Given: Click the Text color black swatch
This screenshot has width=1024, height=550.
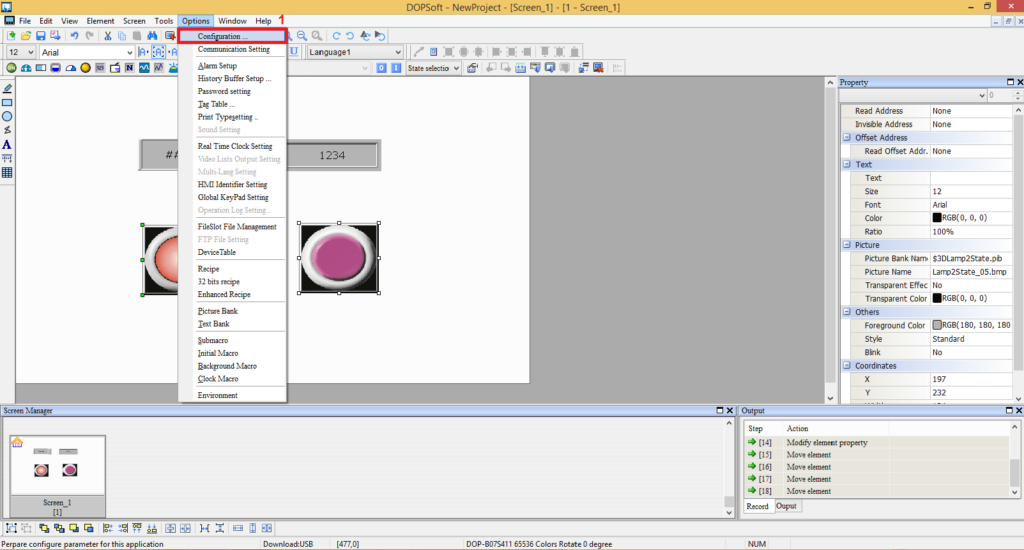Looking at the screenshot, I should tap(937, 218).
